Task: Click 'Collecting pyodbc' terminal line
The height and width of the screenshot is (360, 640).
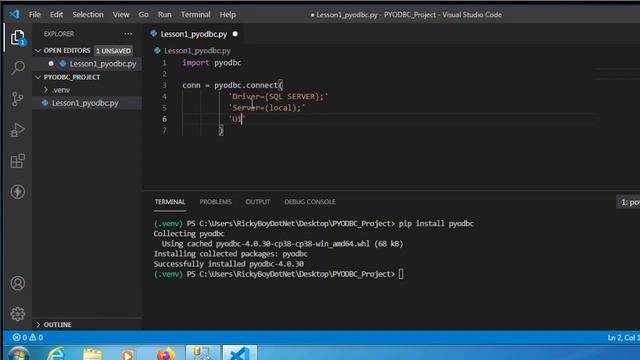Action: click(189, 234)
